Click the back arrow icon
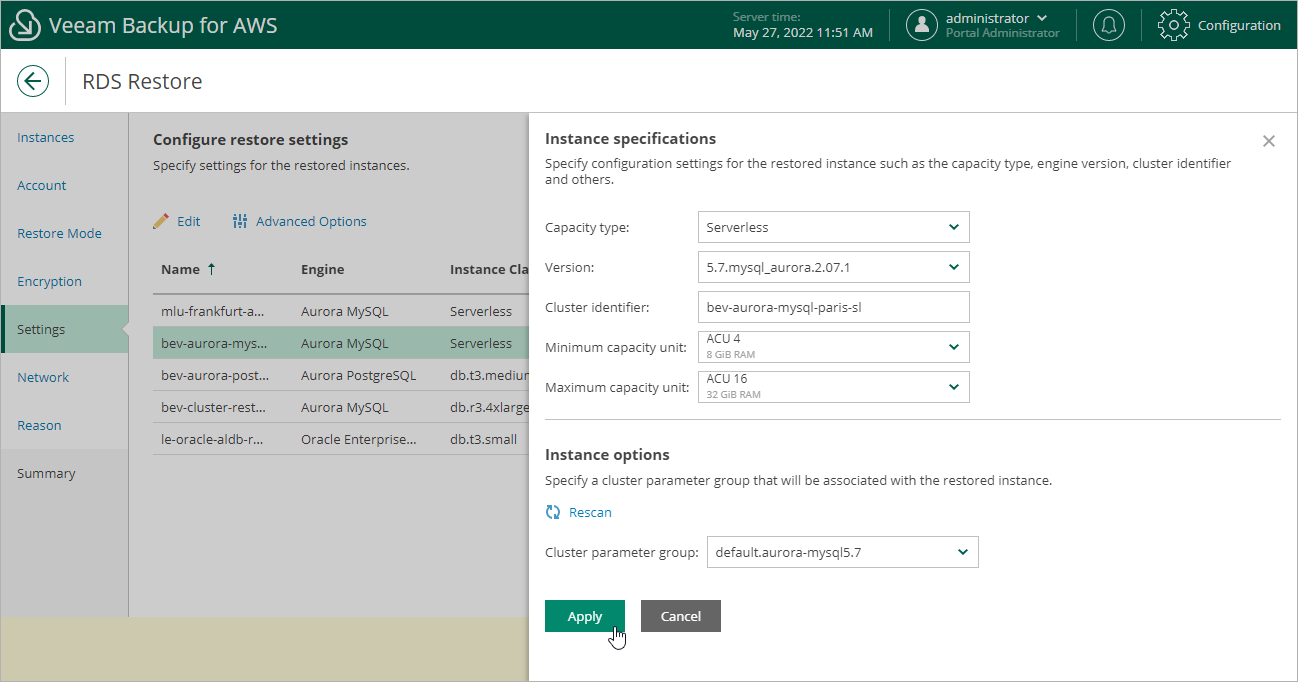 pos(33,81)
